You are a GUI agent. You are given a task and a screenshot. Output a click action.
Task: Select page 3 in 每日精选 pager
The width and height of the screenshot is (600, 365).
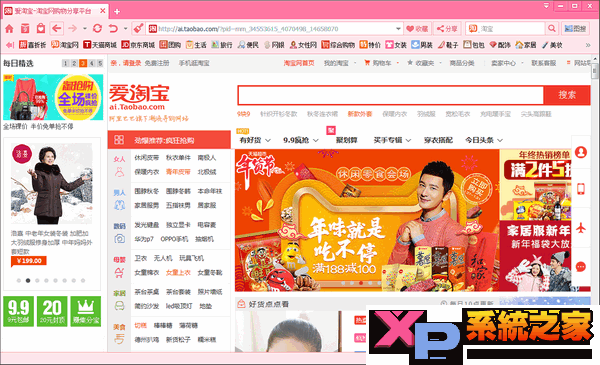click(x=83, y=64)
